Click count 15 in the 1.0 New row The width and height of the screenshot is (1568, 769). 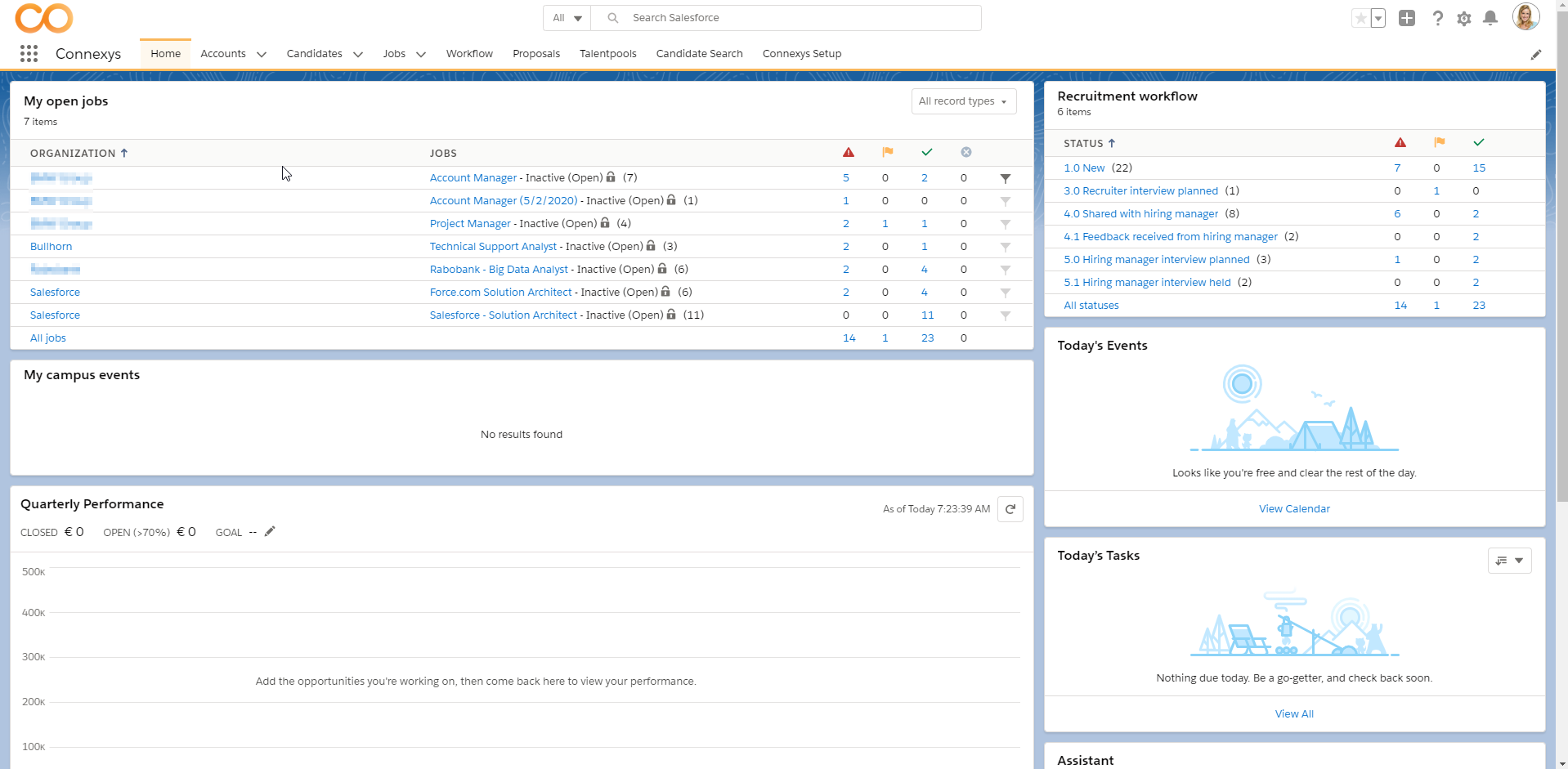[x=1479, y=168]
